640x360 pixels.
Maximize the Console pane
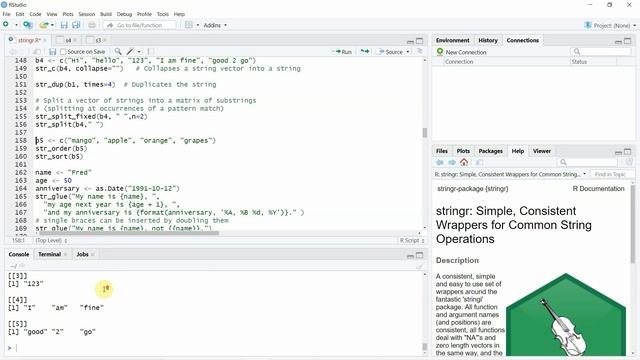tap(420, 256)
